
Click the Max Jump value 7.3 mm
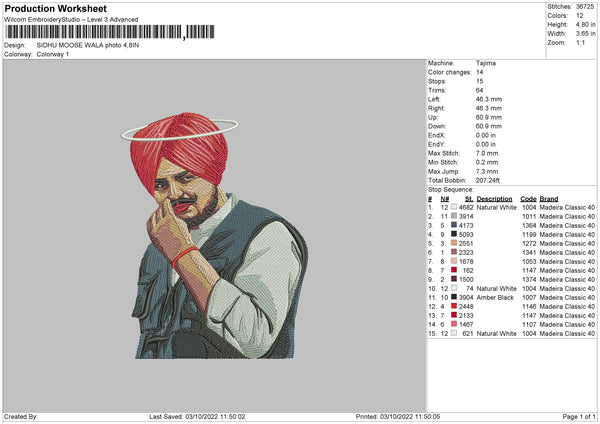(487, 171)
